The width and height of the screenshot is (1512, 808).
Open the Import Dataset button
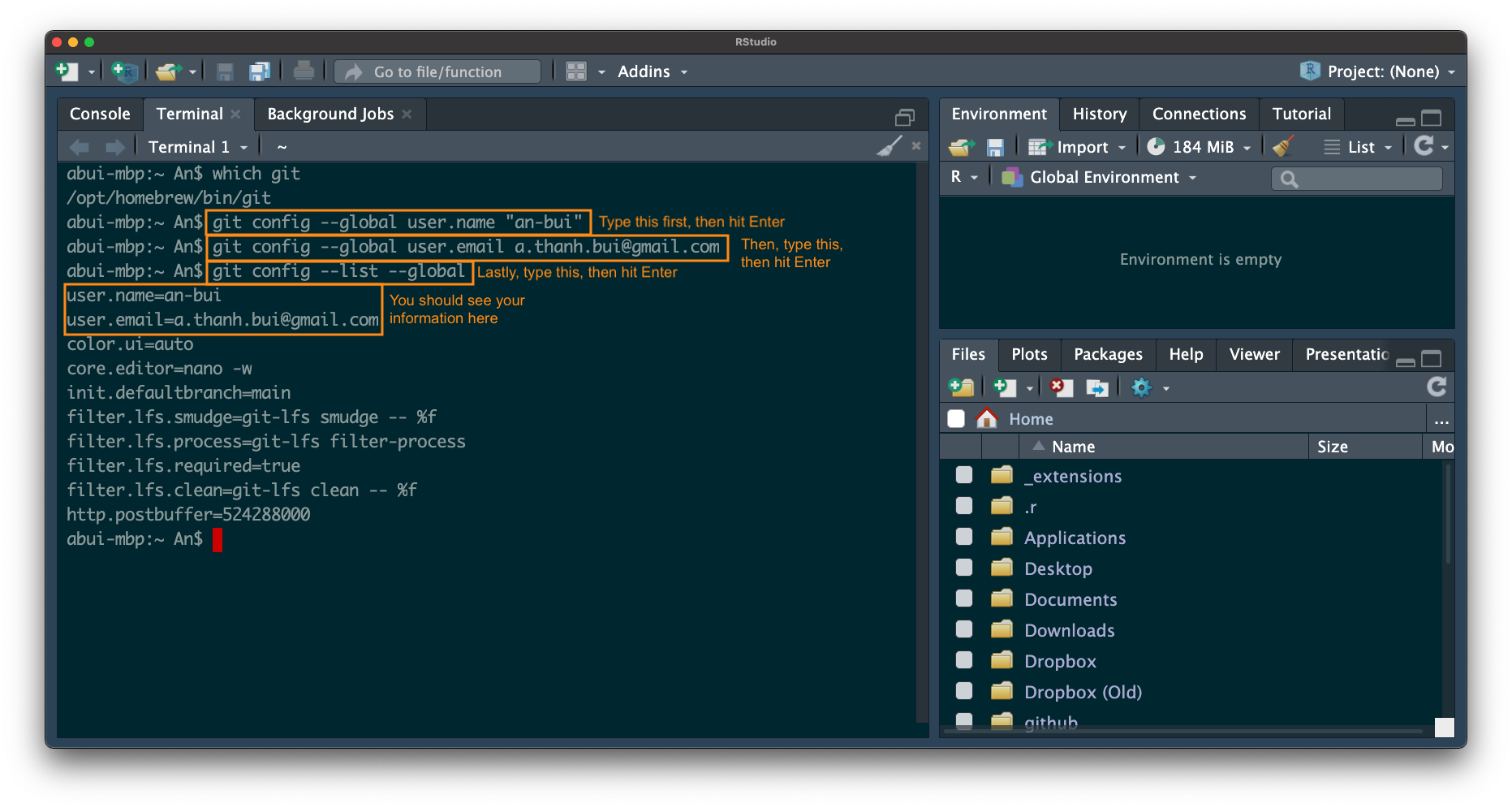pyautogui.click(x=1078, y=147)
